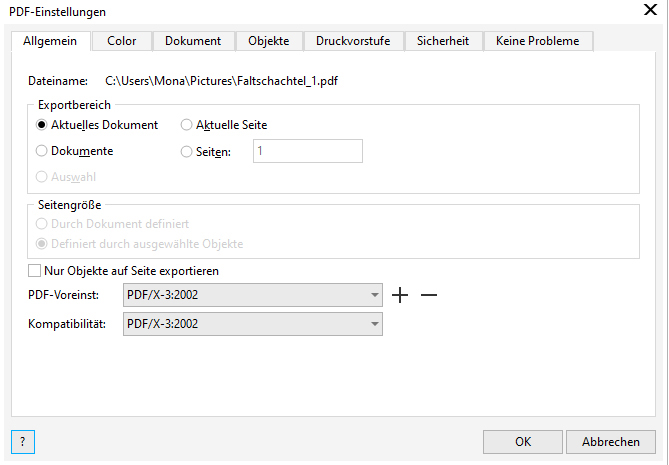Select the Aktuelles Dokument radio button

click(42, 125)
